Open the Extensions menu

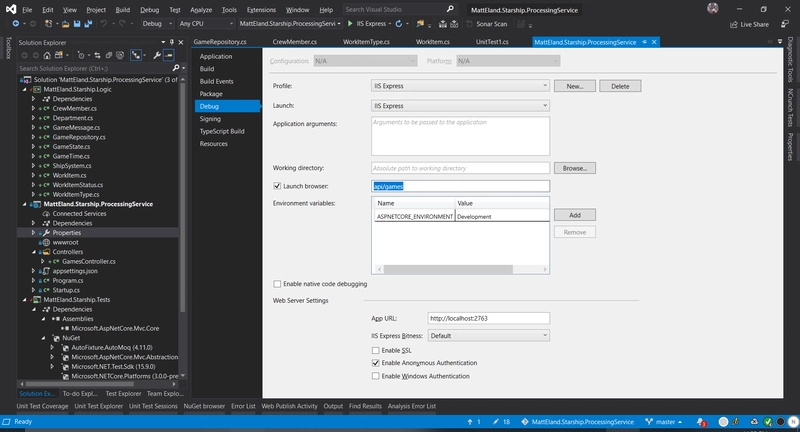point(261,10)
